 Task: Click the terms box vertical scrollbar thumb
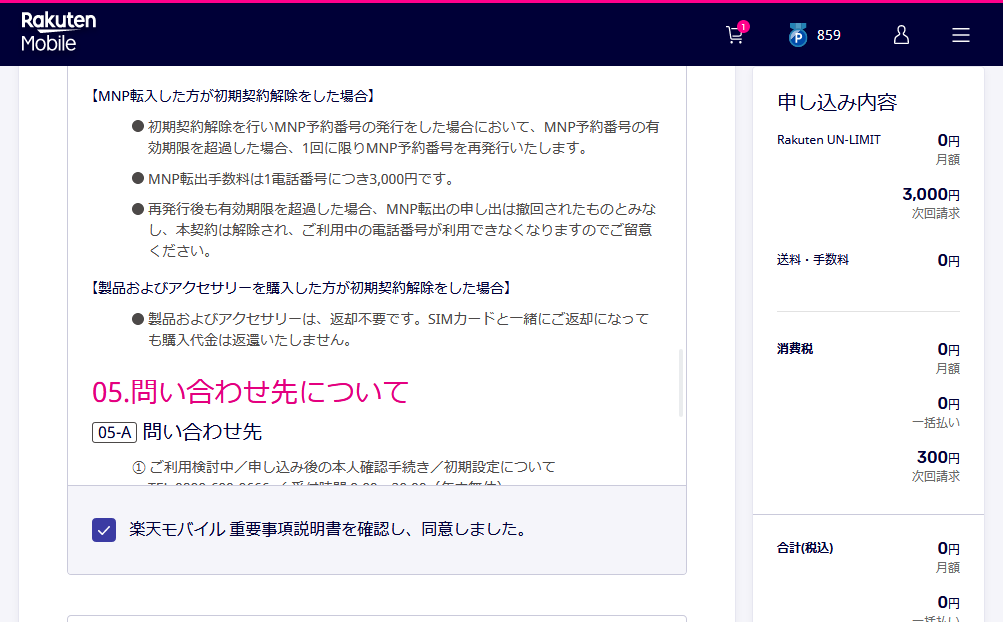[x=681, y=383]
